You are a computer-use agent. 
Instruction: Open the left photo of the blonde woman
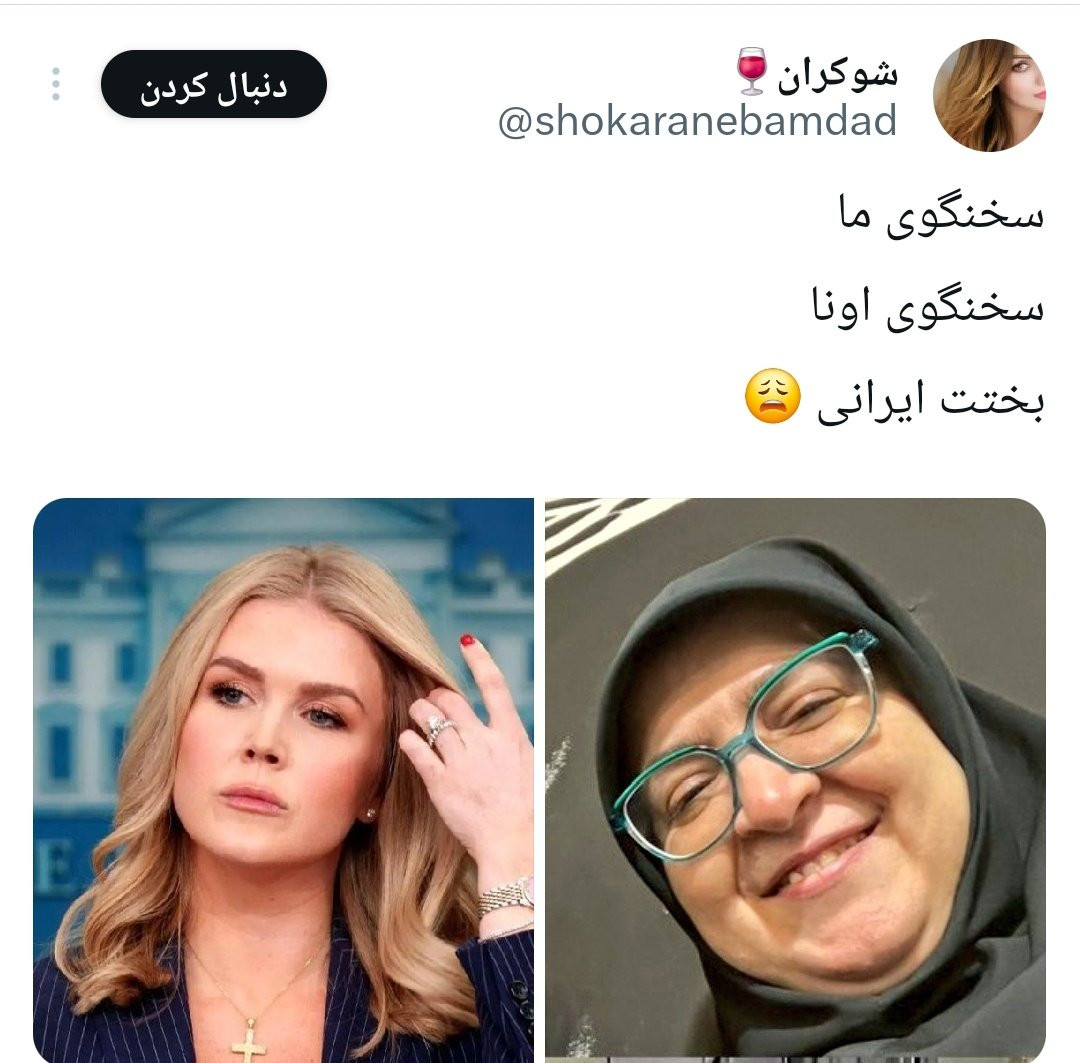tap(283, 780)
